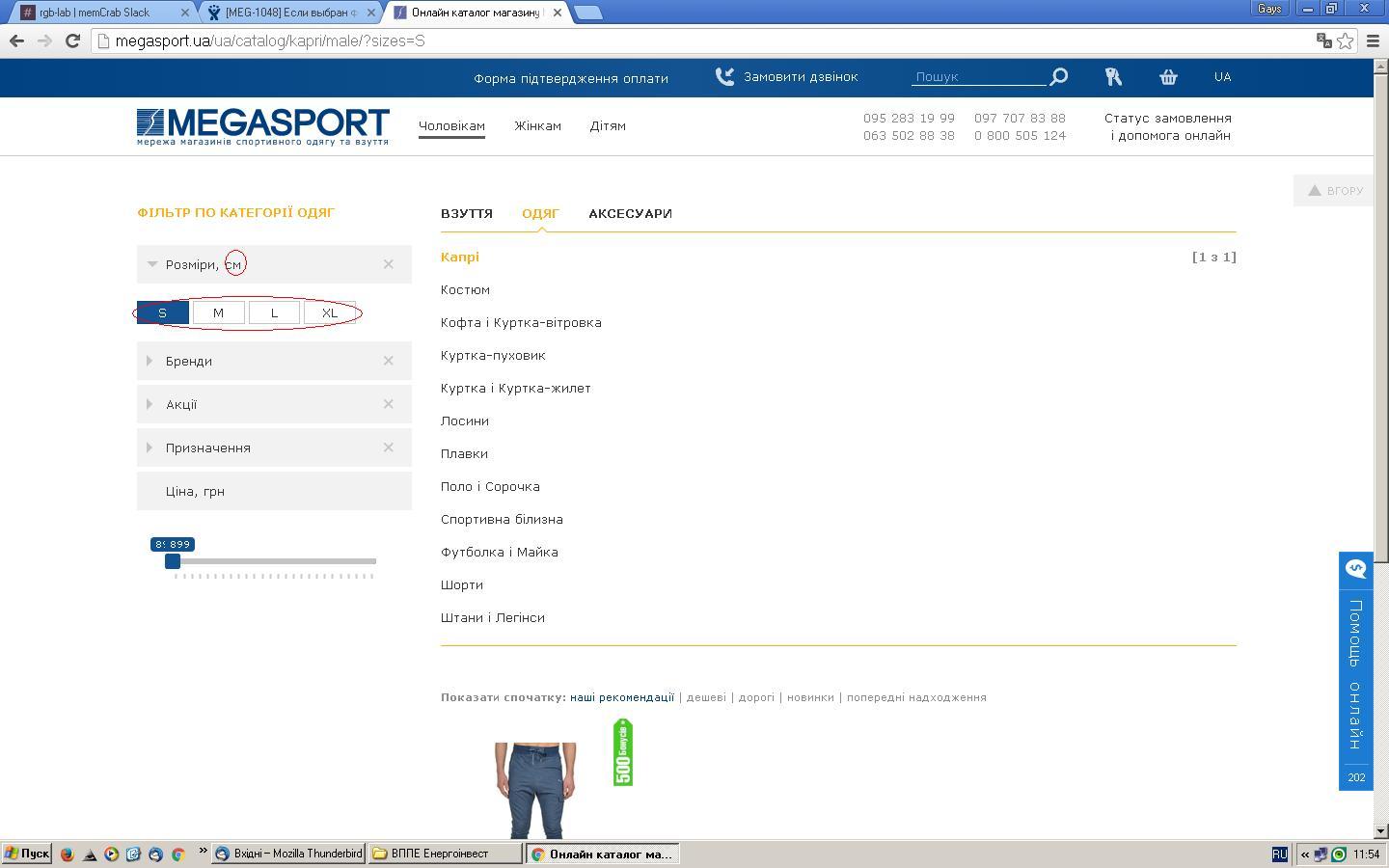1389x868 pixels.
Task: Open the shopping cart icon
Action: 1168,77
